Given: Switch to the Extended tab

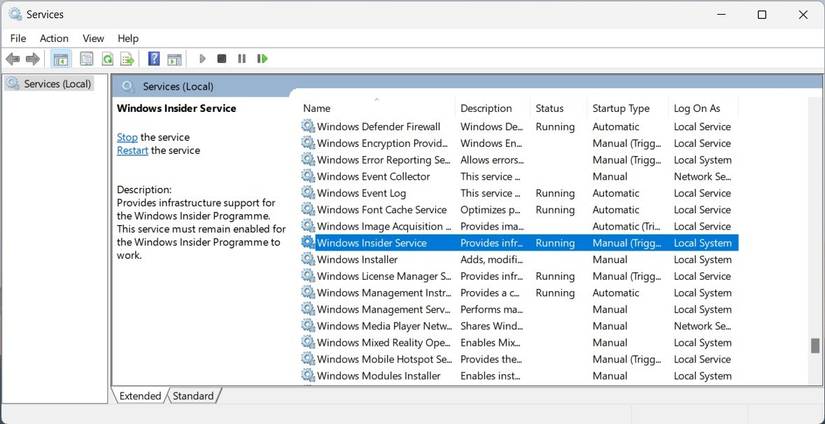Looking at the screenshot, I should (140, 396).
